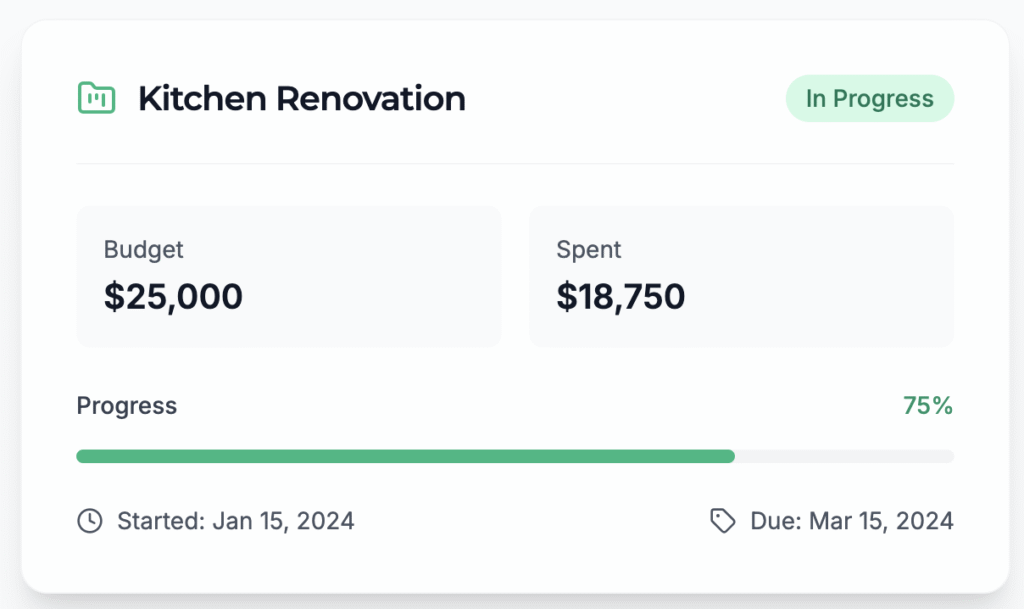The height and width of the screenshot is (609, 1024).
Task: Select the In Progress status badge
Action: pyautogui.click(x=870, y=99)
